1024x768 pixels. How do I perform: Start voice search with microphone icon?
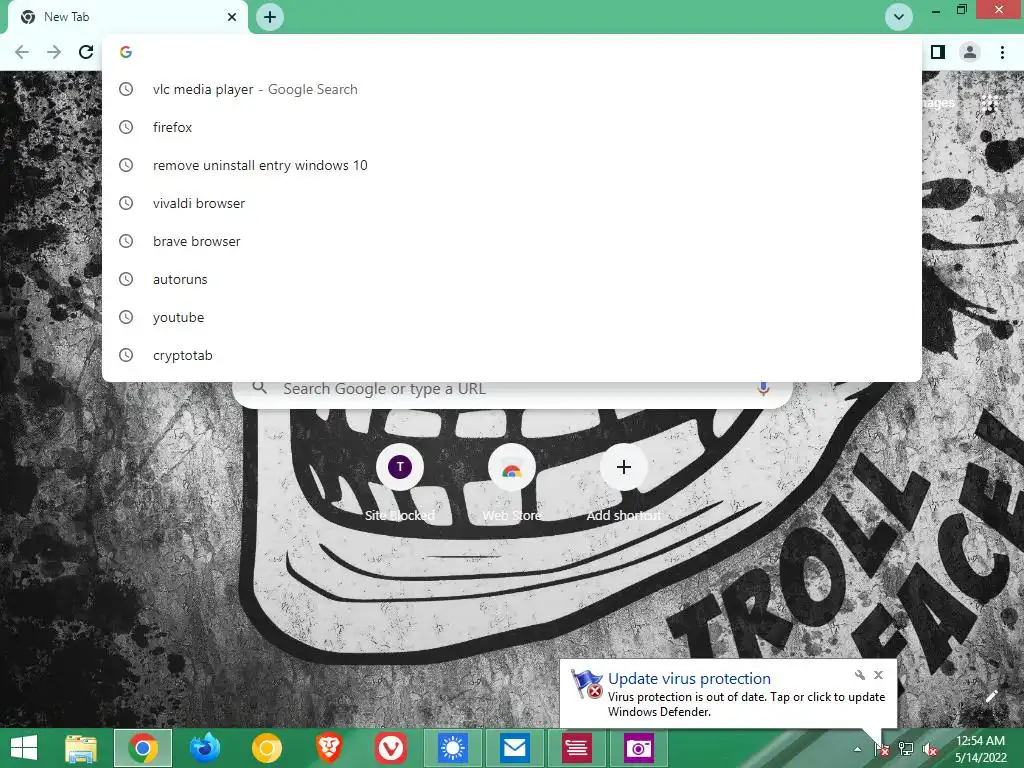tap(763, 389)
